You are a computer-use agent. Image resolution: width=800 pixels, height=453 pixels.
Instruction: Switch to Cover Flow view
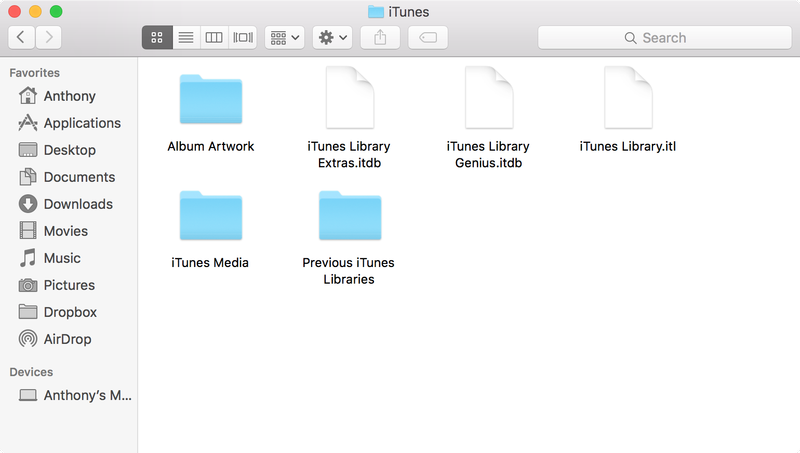pos(243,37)
